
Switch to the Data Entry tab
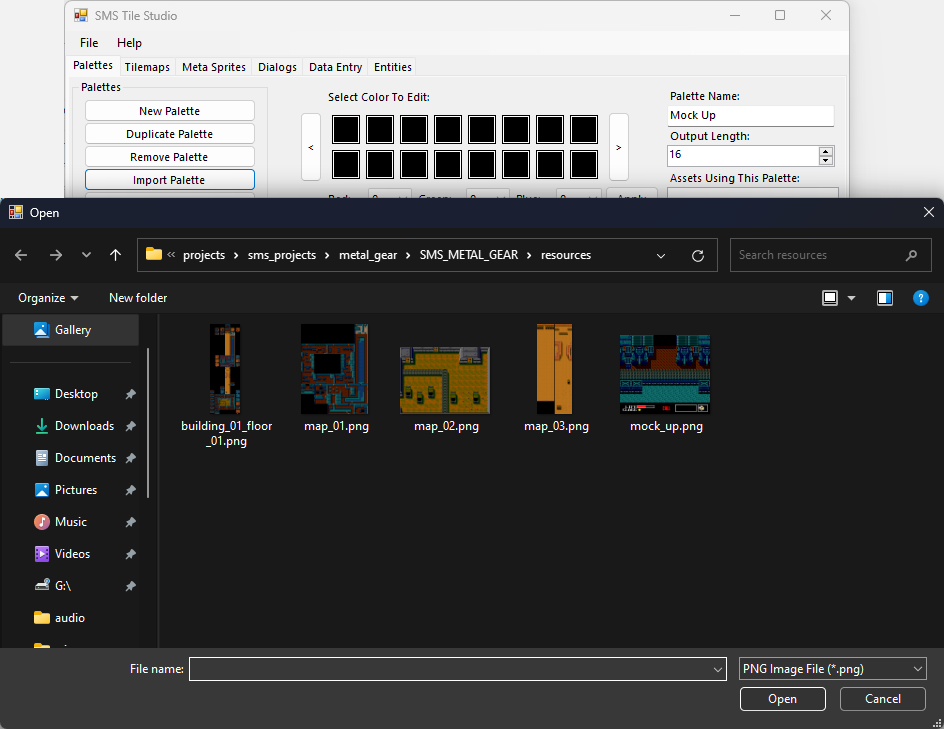[x=335, y=67]
